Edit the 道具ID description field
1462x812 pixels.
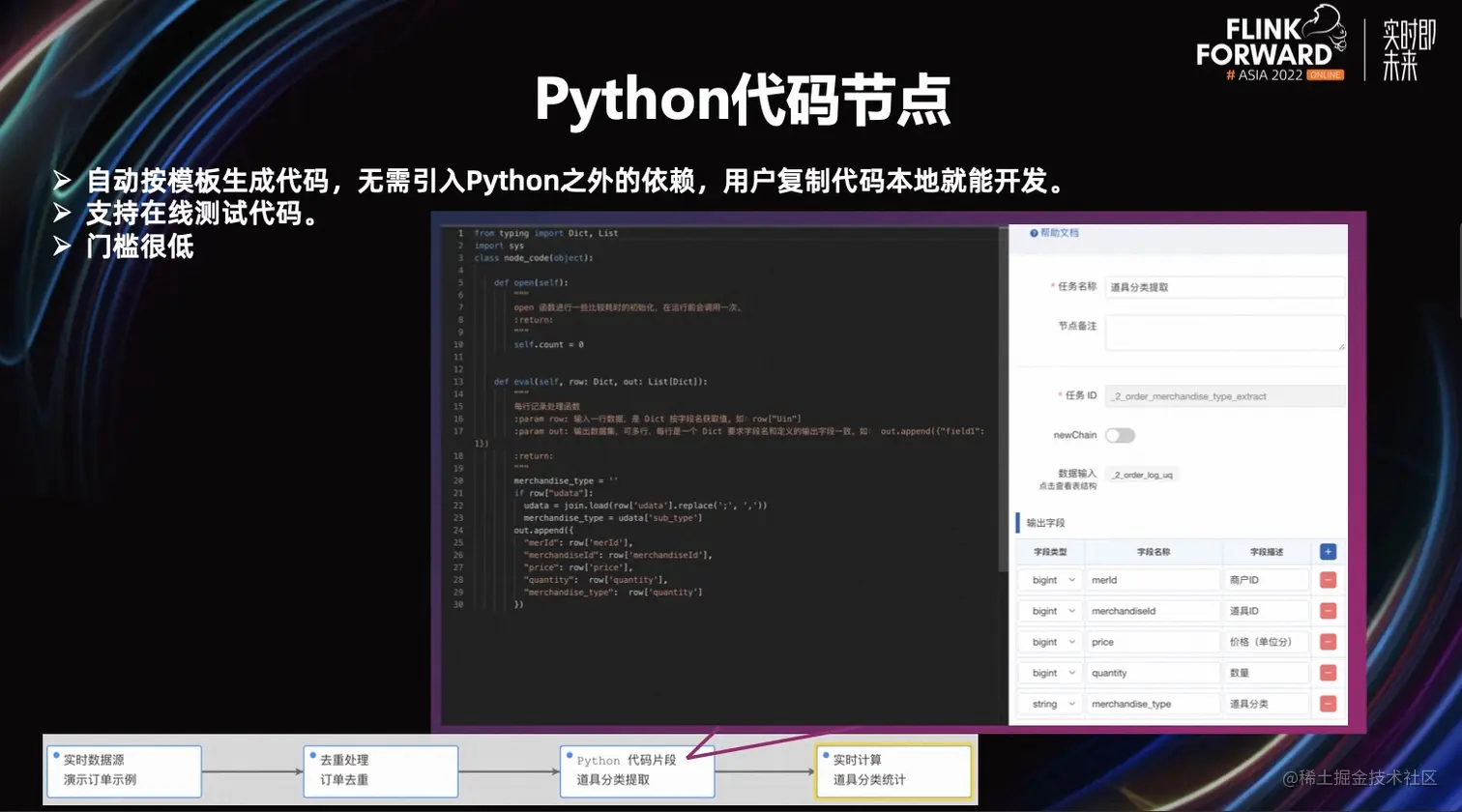tap(1267, 611)
